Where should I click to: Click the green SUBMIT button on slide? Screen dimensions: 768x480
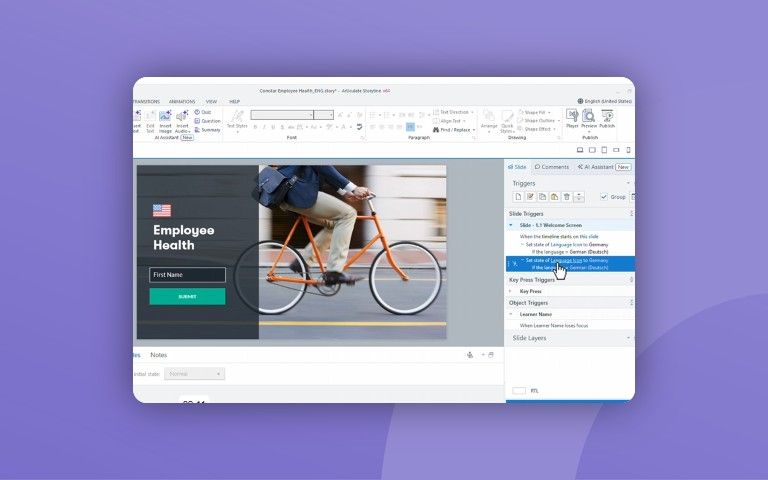coord(187,296)
